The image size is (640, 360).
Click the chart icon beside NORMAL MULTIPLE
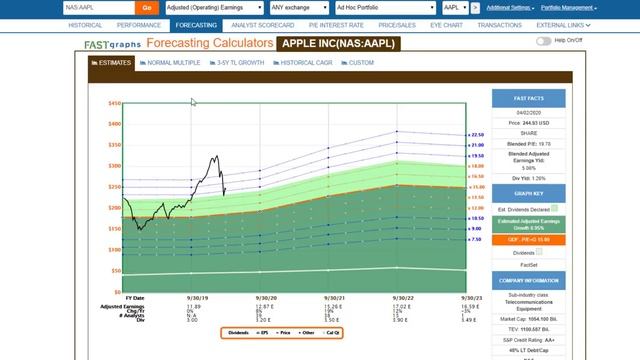click(143, 63)
